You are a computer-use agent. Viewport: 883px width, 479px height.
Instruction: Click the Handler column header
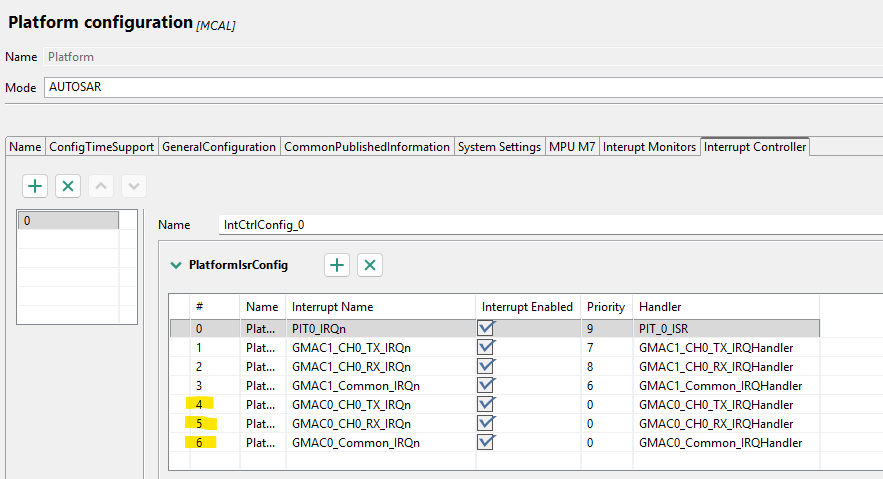tap(726, 307)
